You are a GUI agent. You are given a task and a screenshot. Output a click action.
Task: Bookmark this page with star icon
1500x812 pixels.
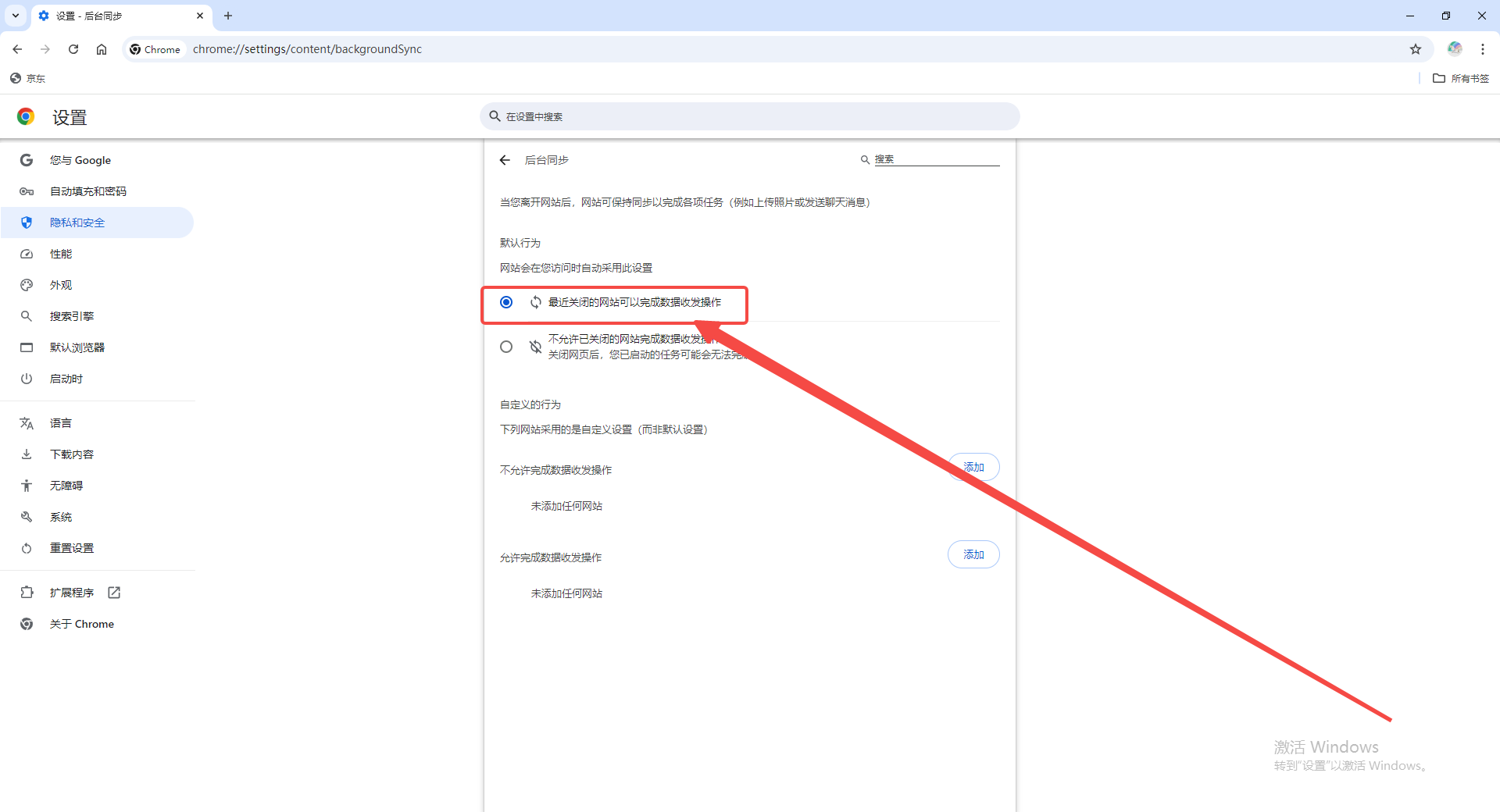(x=1416, y=49)
